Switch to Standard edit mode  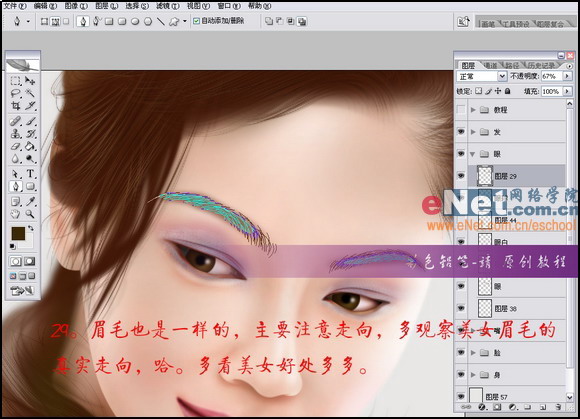pyautogui.click(x=16, y=261)
